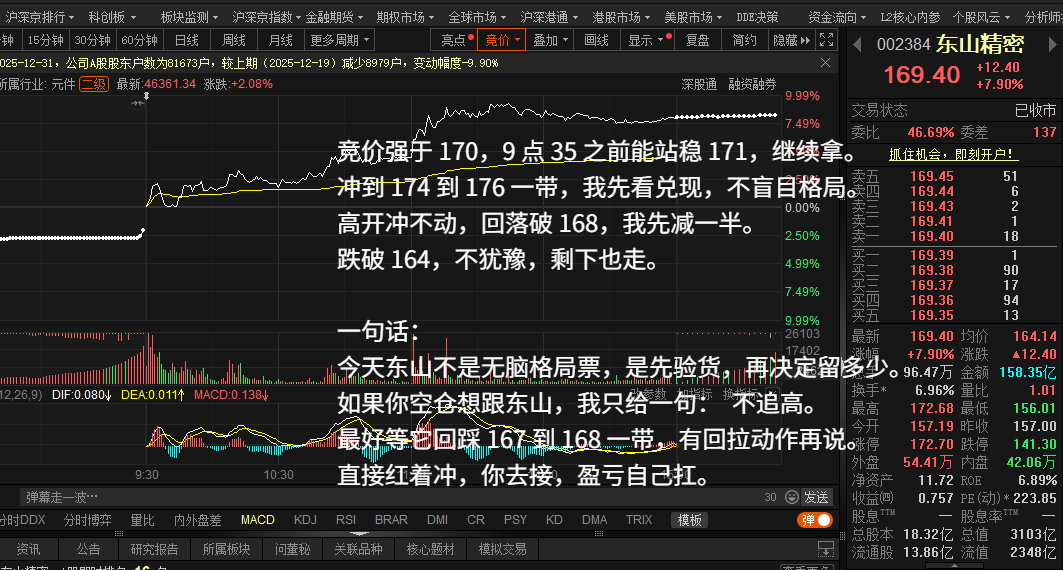This screenshot has width=1063, height=570.
Task: Toggle the 亮点 highlights button
Action: click(x=454, y=40)
